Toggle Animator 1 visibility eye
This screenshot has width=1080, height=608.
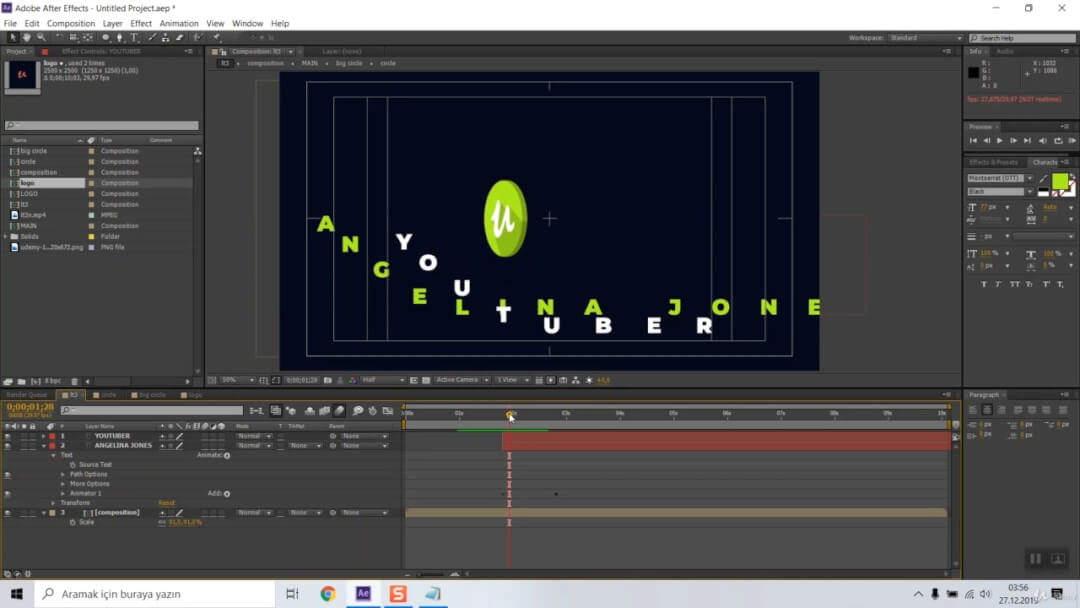(x=8, y=494)
